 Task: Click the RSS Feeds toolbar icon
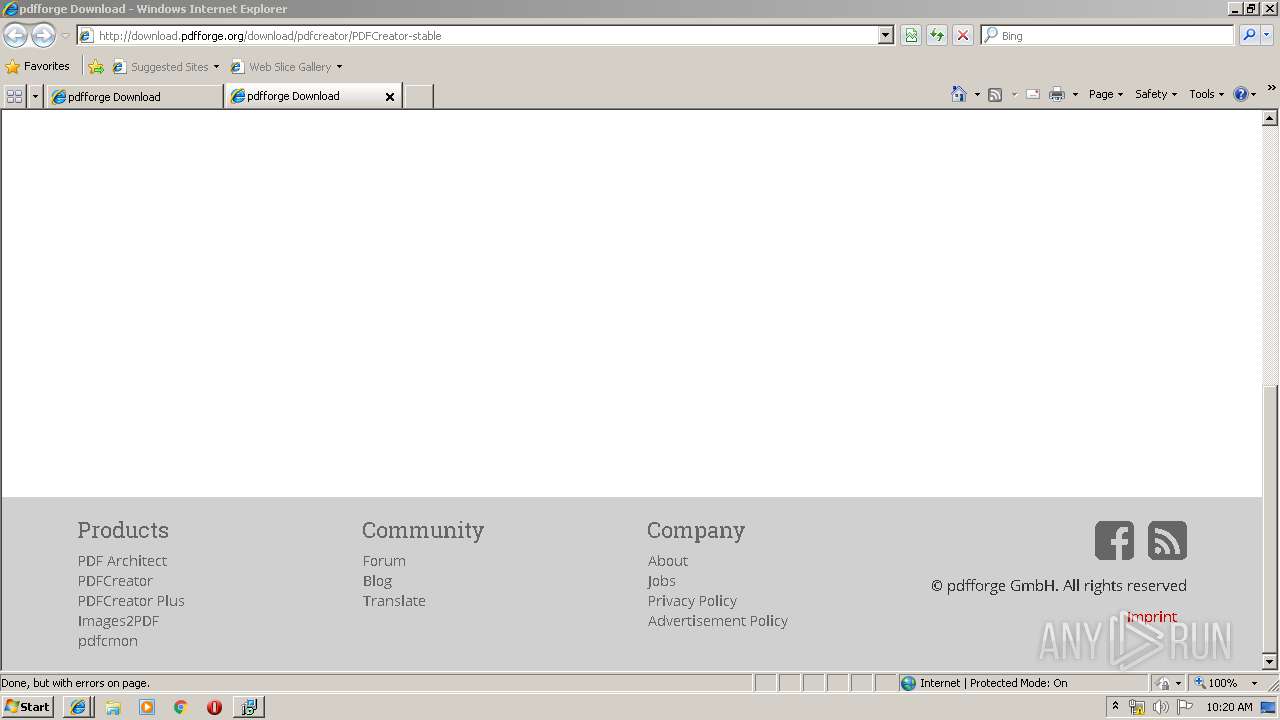995,94
